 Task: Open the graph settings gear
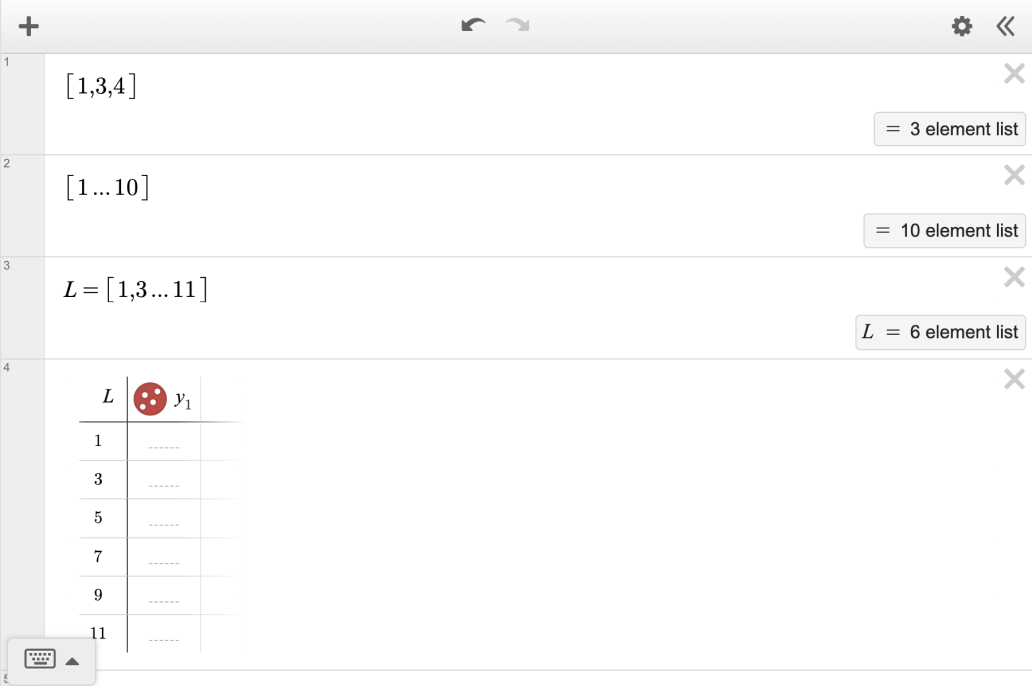tap(961, 26)
